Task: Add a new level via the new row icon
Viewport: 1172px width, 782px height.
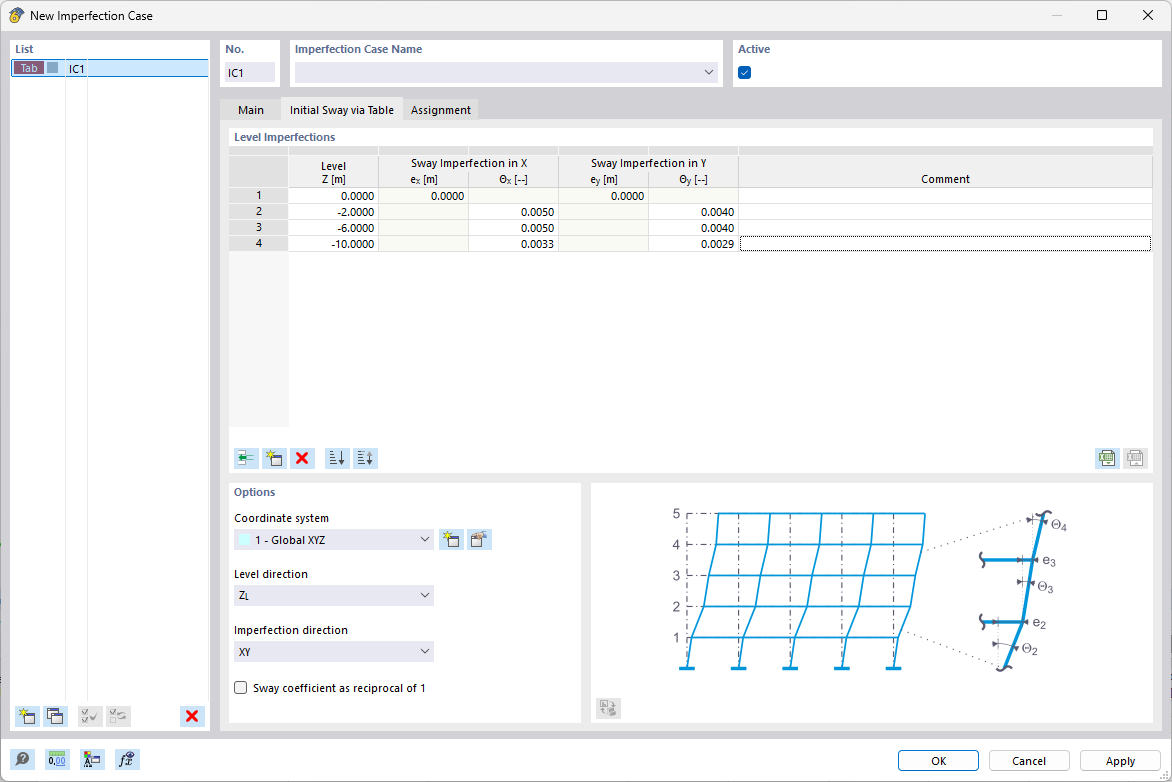Action: pyautogui.click(x=274, y=458)
